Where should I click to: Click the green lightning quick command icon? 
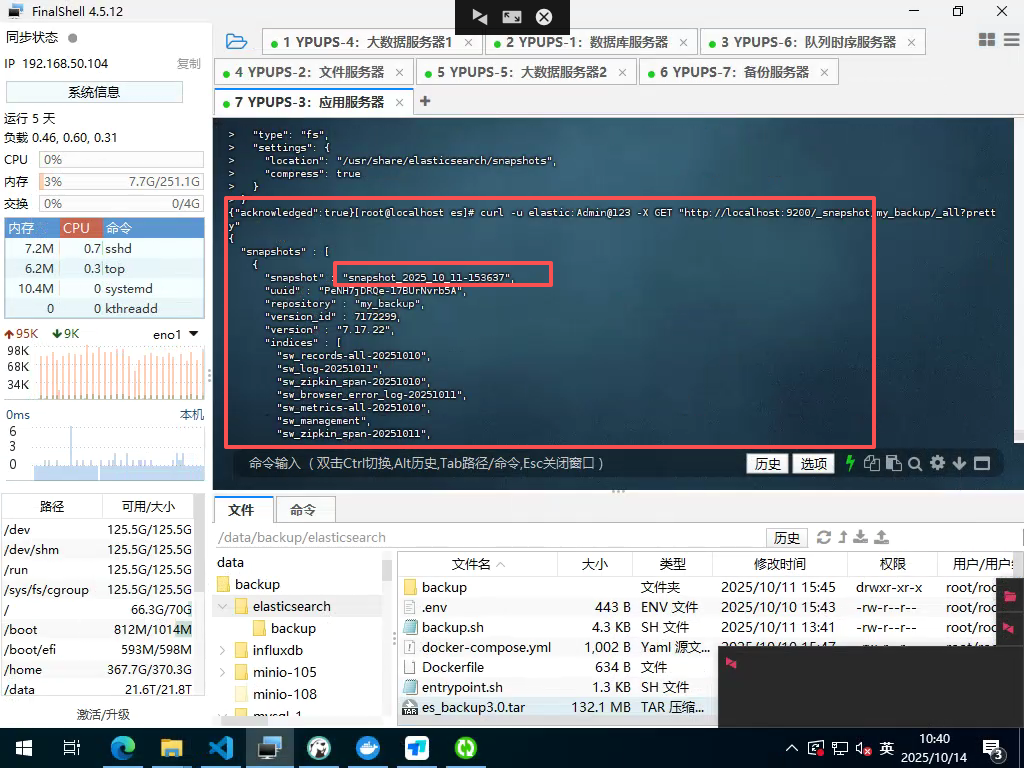[851, 463]
